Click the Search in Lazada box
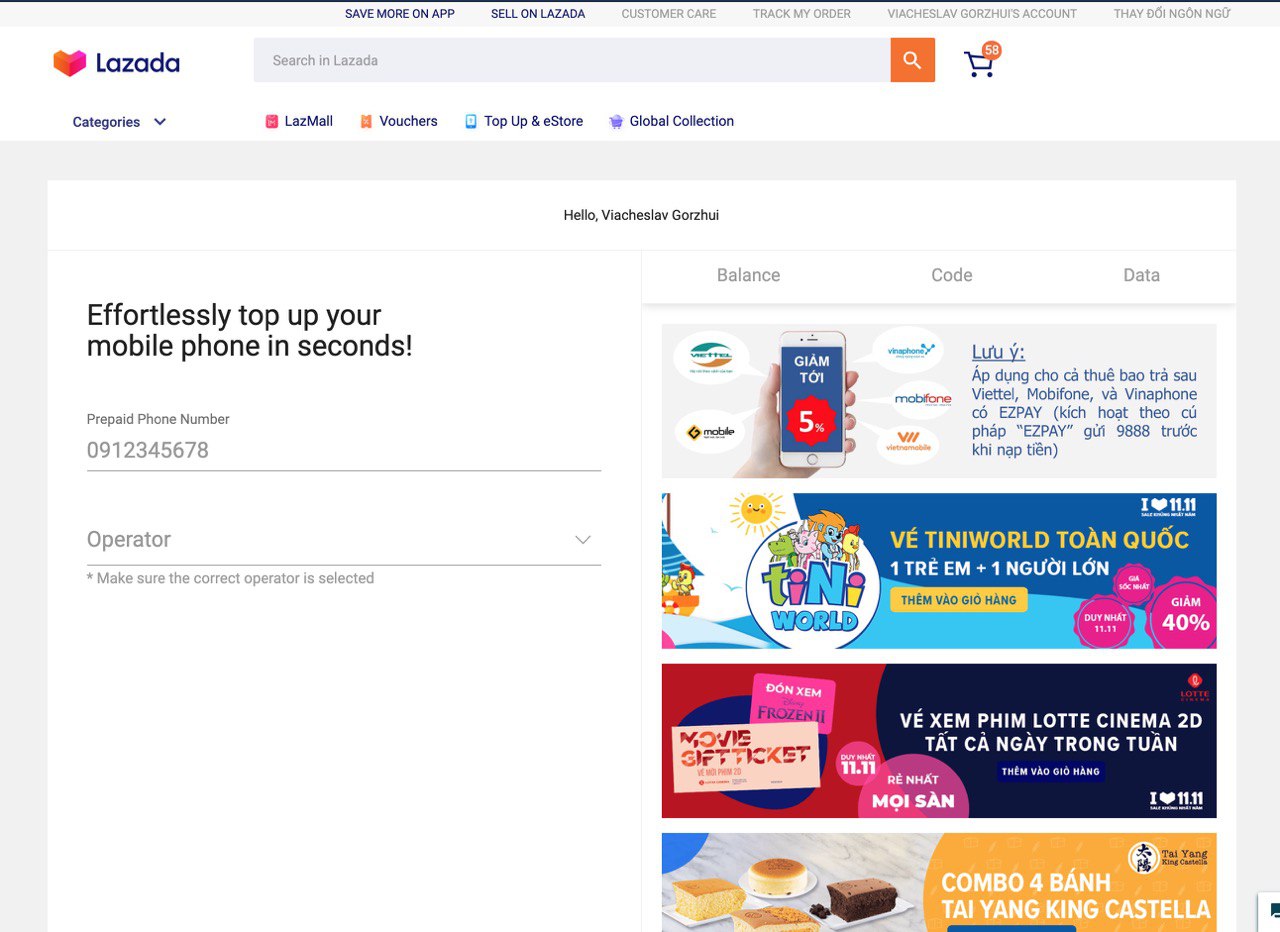 [572, 60]
